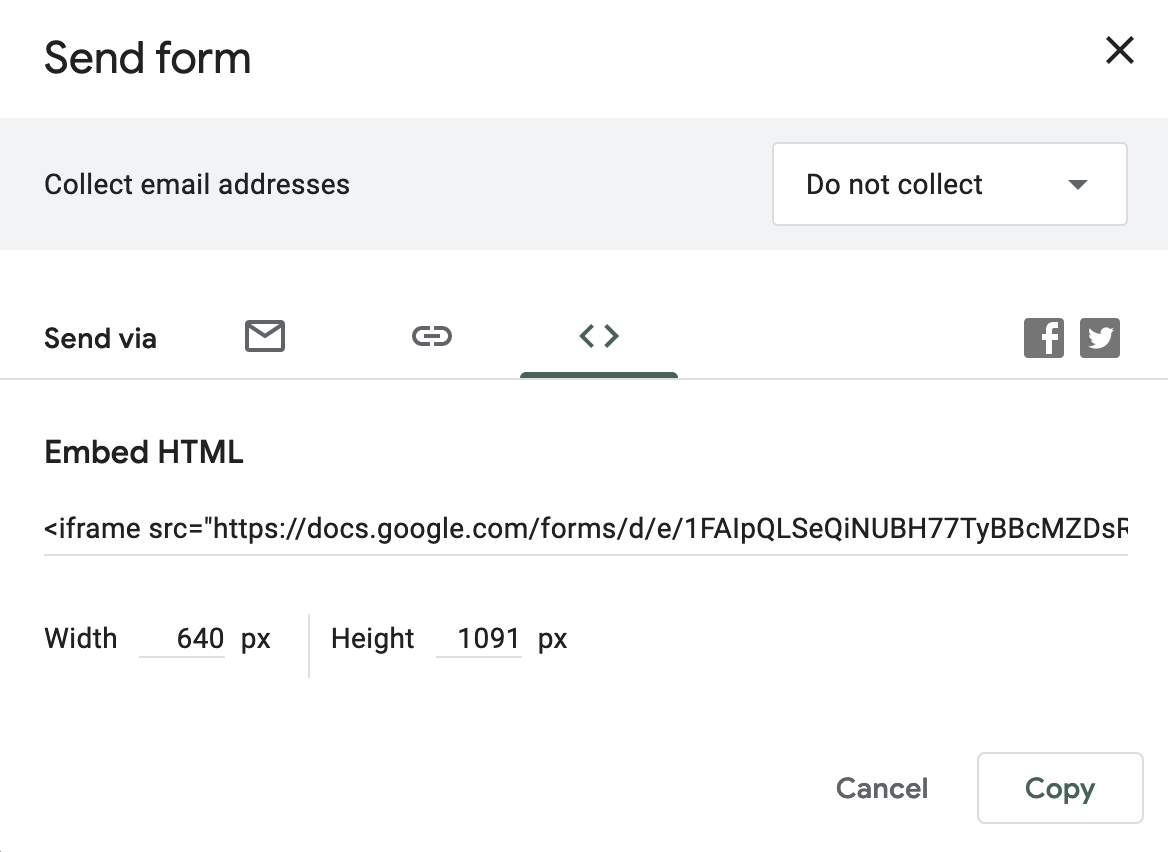Click the Embed HTML heading
The width and height of the screenshot is (1168, 852).
click(143, 452)
